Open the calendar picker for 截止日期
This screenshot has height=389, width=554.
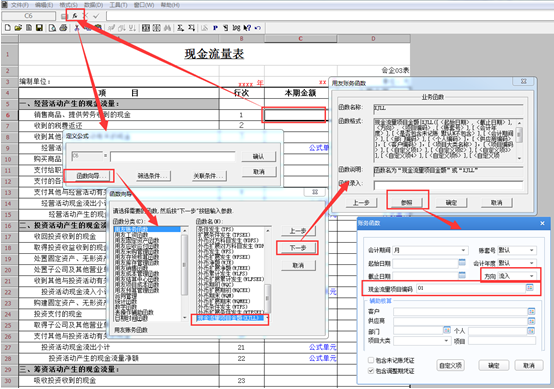(462, 275)
